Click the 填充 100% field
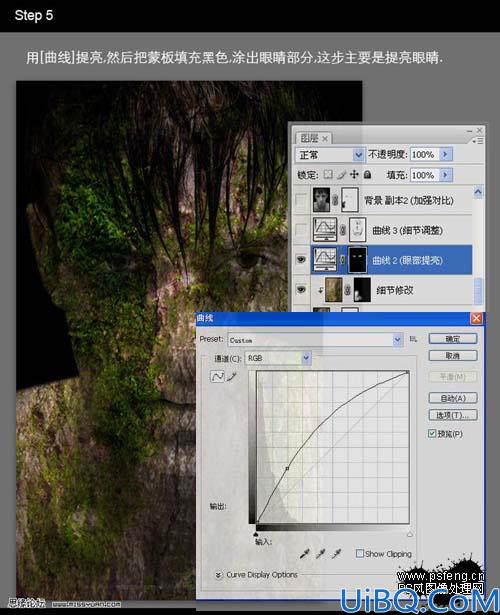 (x=425, y=175)
